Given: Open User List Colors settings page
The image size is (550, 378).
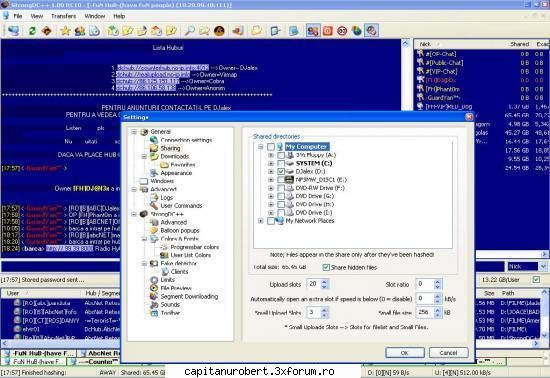Looking at the screenshot, I should [190, 255].
